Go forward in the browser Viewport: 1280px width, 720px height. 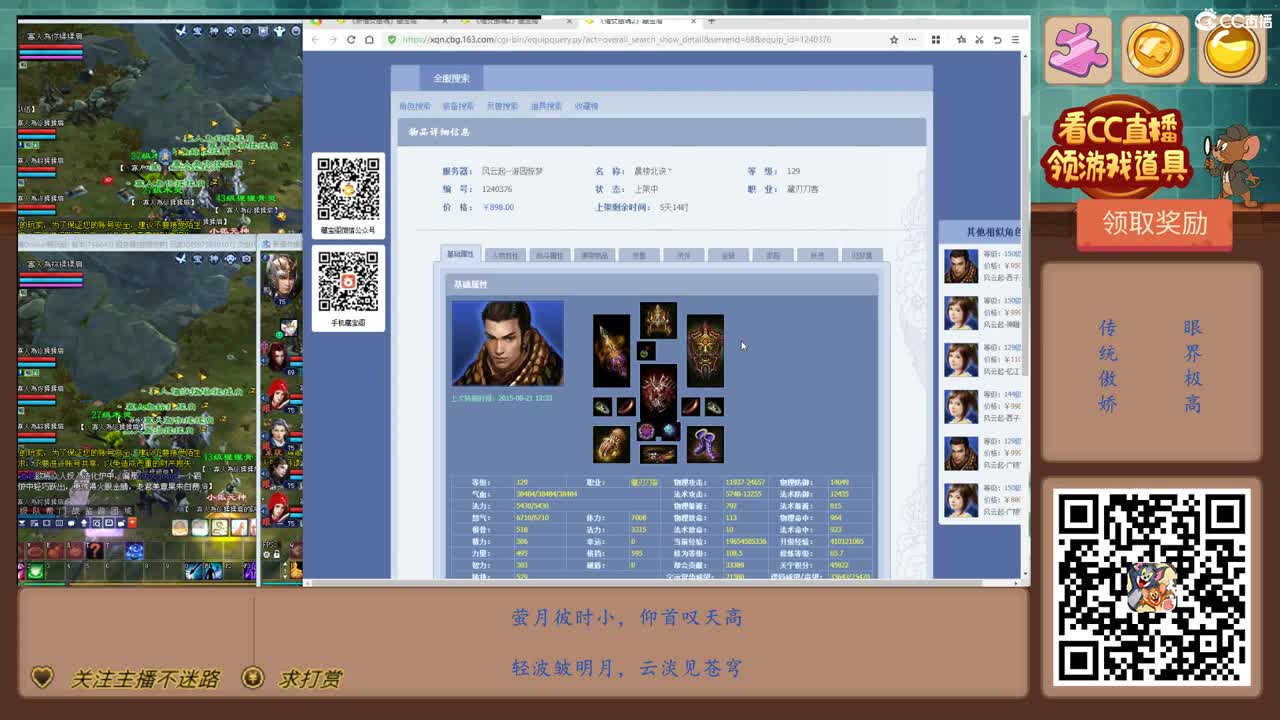point(333,39)
